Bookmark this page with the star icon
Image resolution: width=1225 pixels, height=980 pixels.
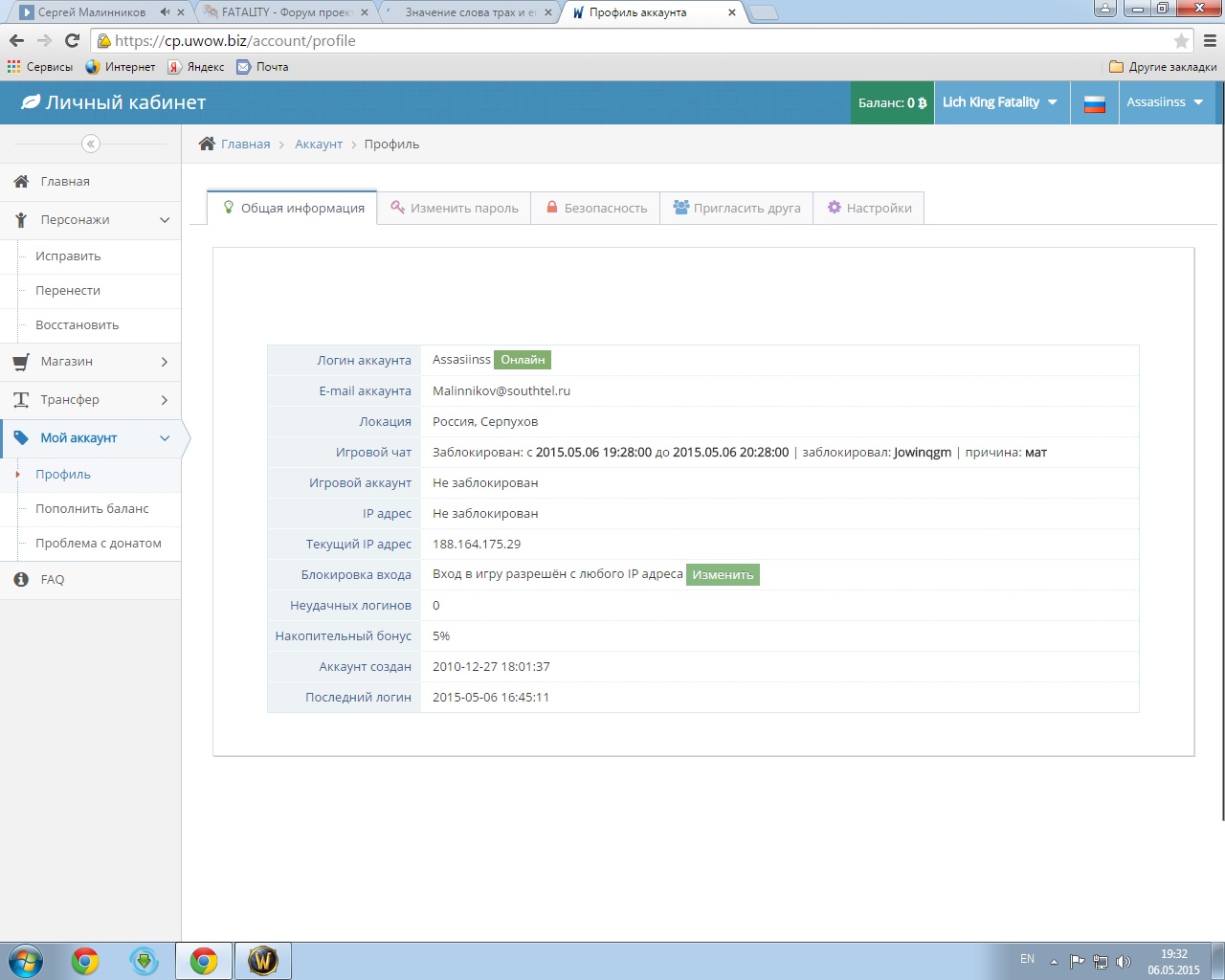pos(1181,41)
